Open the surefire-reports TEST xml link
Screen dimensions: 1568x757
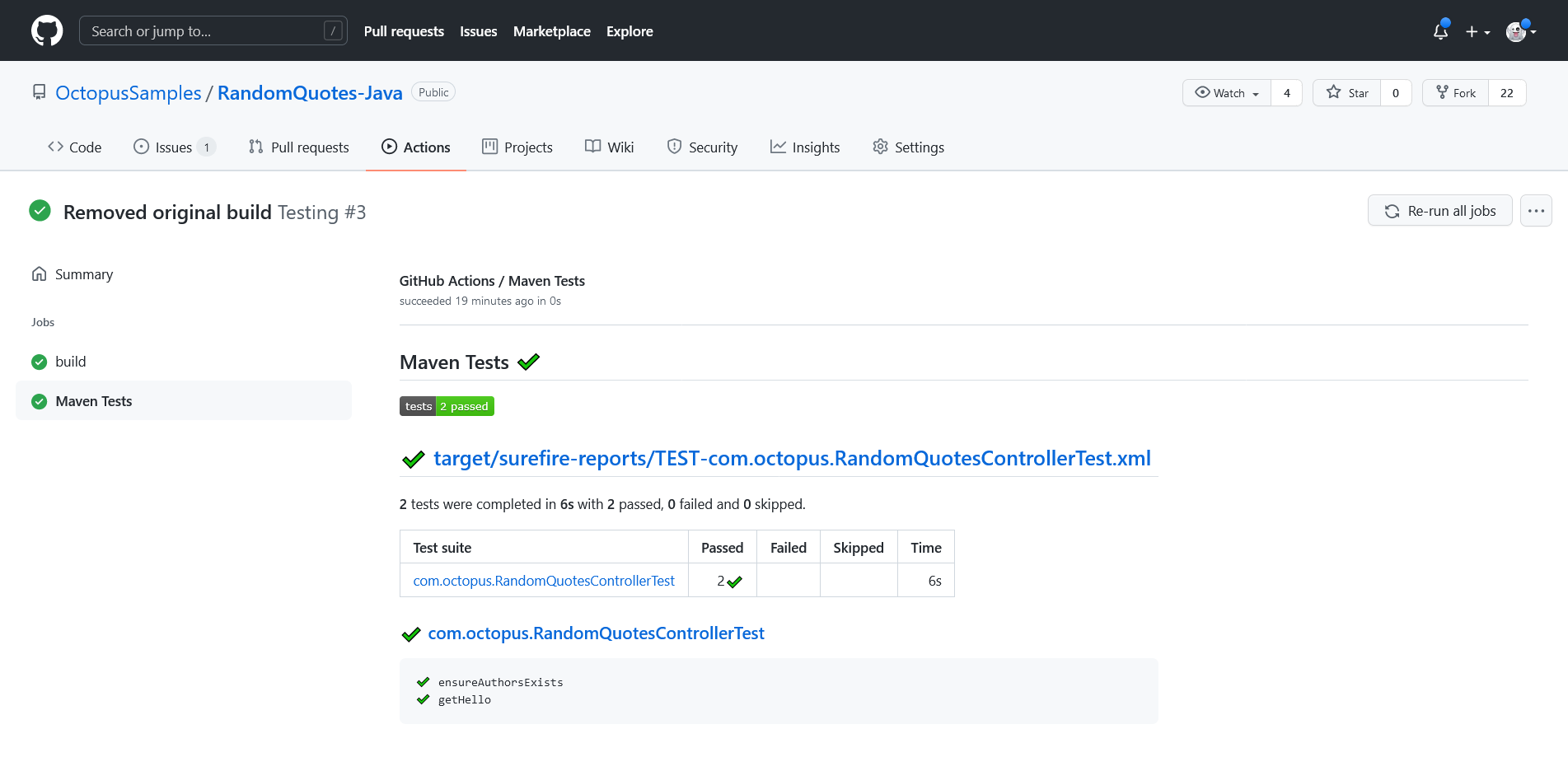[792, 458]
